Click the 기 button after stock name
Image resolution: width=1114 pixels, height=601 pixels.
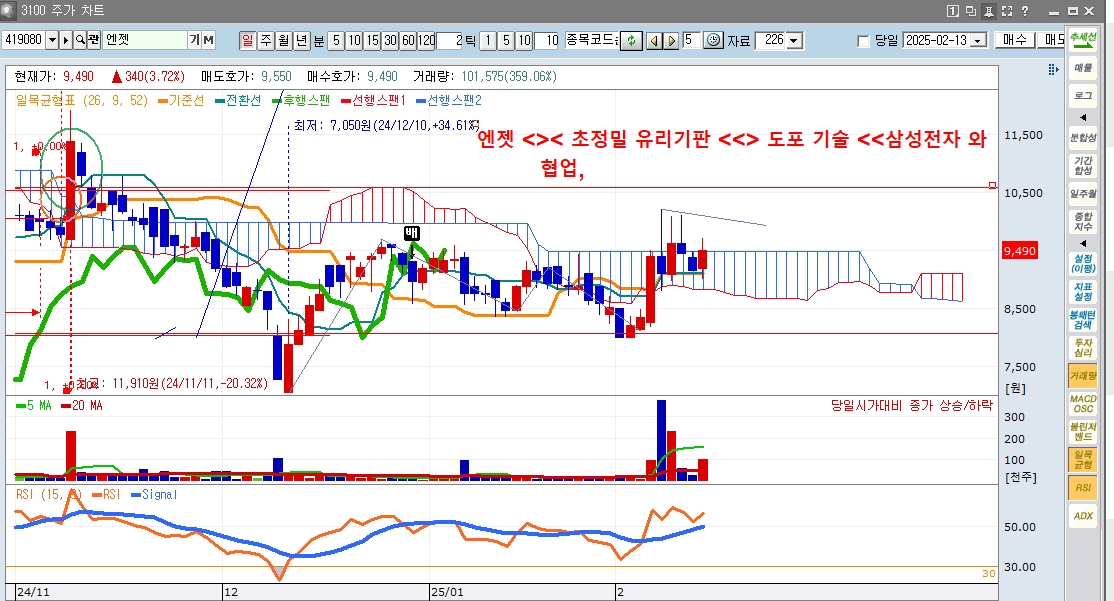194,40
